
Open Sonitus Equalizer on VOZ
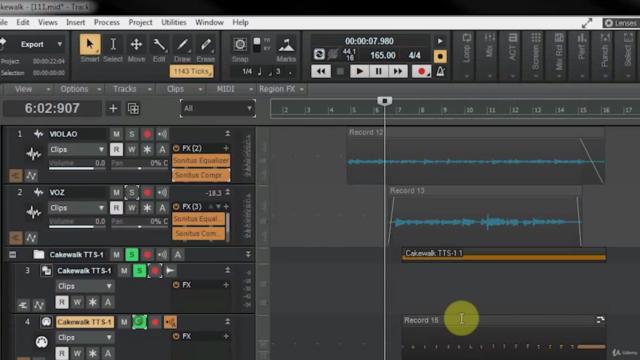pyautogui.click(x=198, y=219)
